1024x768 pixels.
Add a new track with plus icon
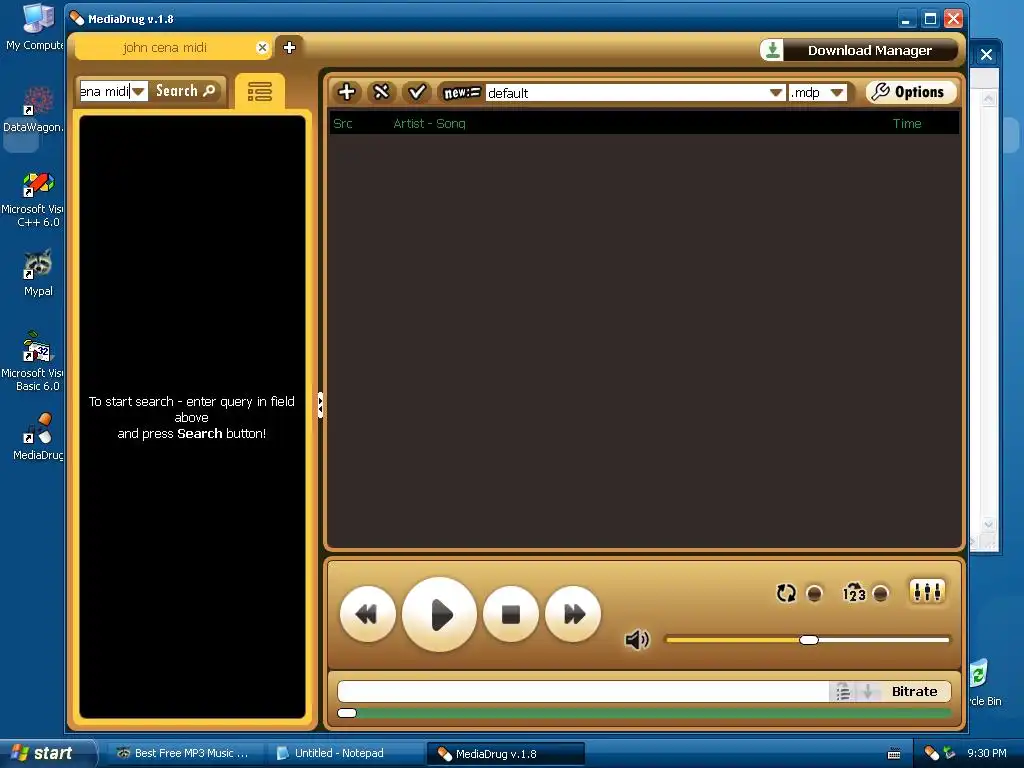pos(347,92)
